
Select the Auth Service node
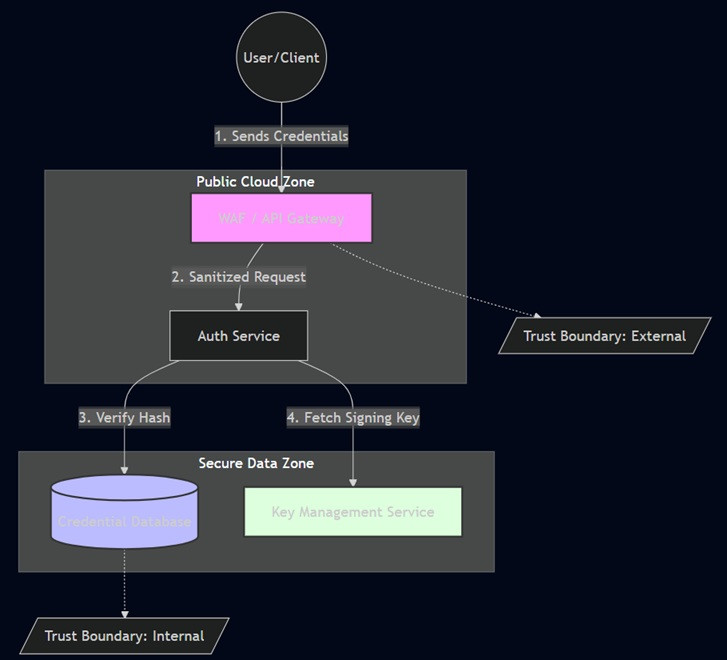tap(239, 336)
